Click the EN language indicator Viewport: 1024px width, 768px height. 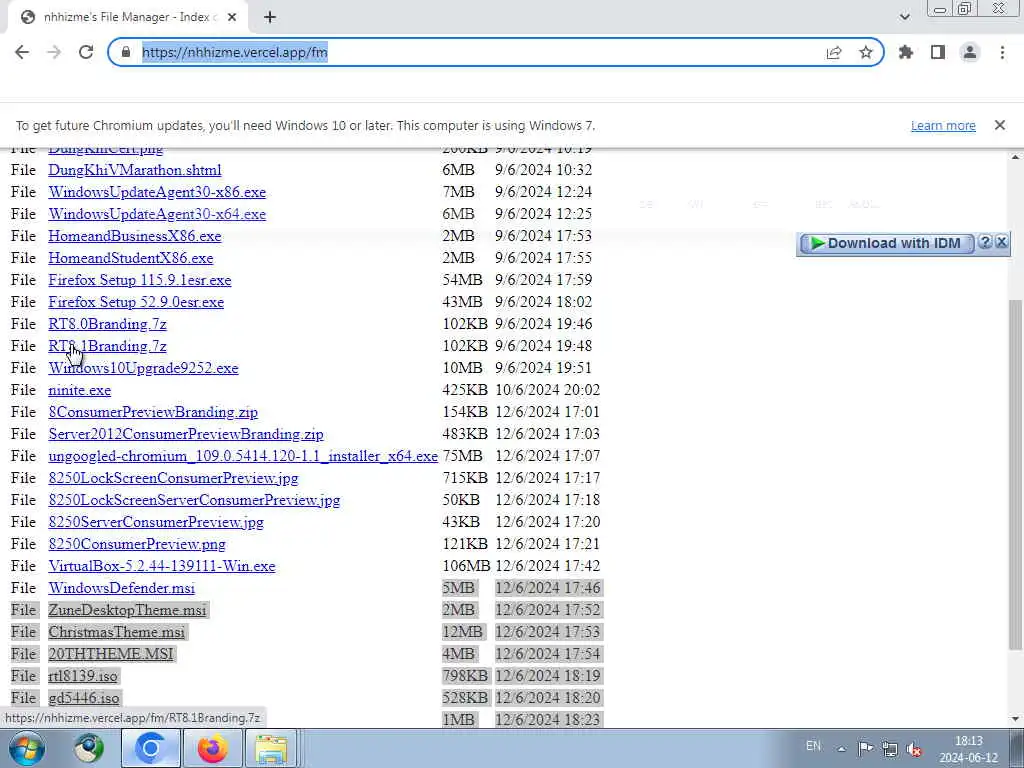tap(813, 746)
